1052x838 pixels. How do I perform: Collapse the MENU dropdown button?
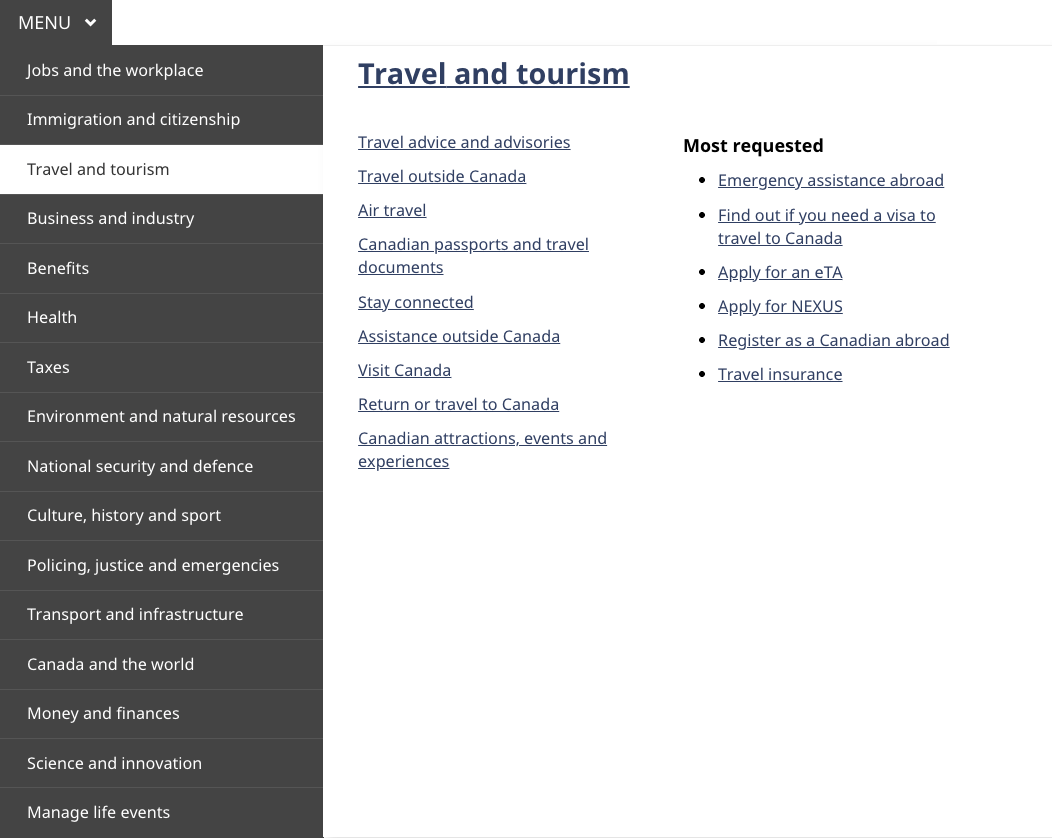pyautogui.click(x=56, y=23)
